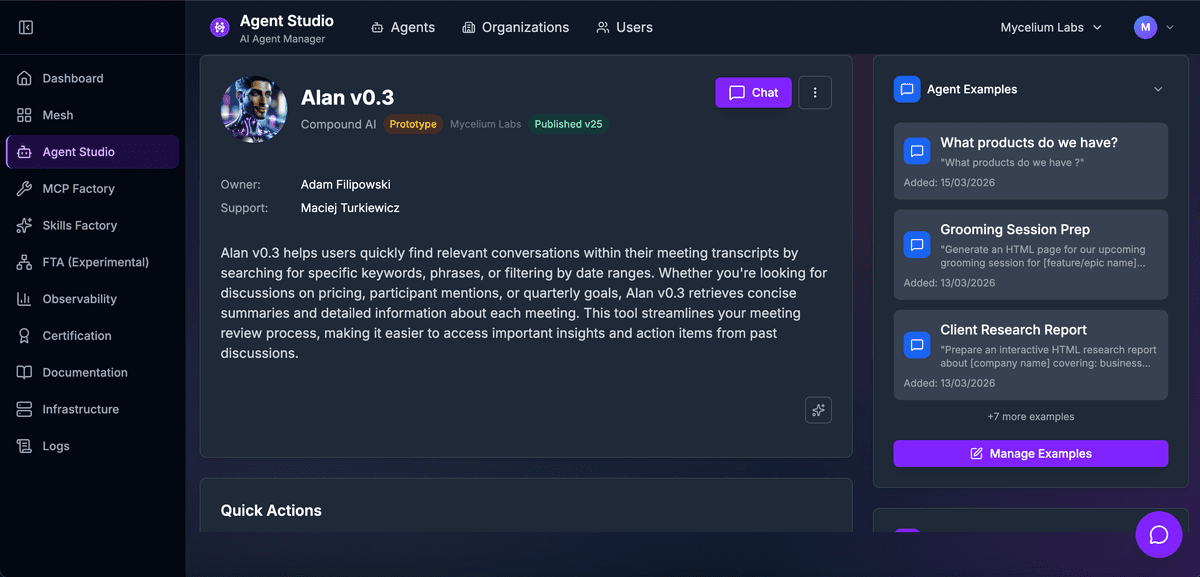This screenshot has height=577, width=1200.
Task: Expand the Mycelium Labs organization dropdown
Action: pos(1051,28)
